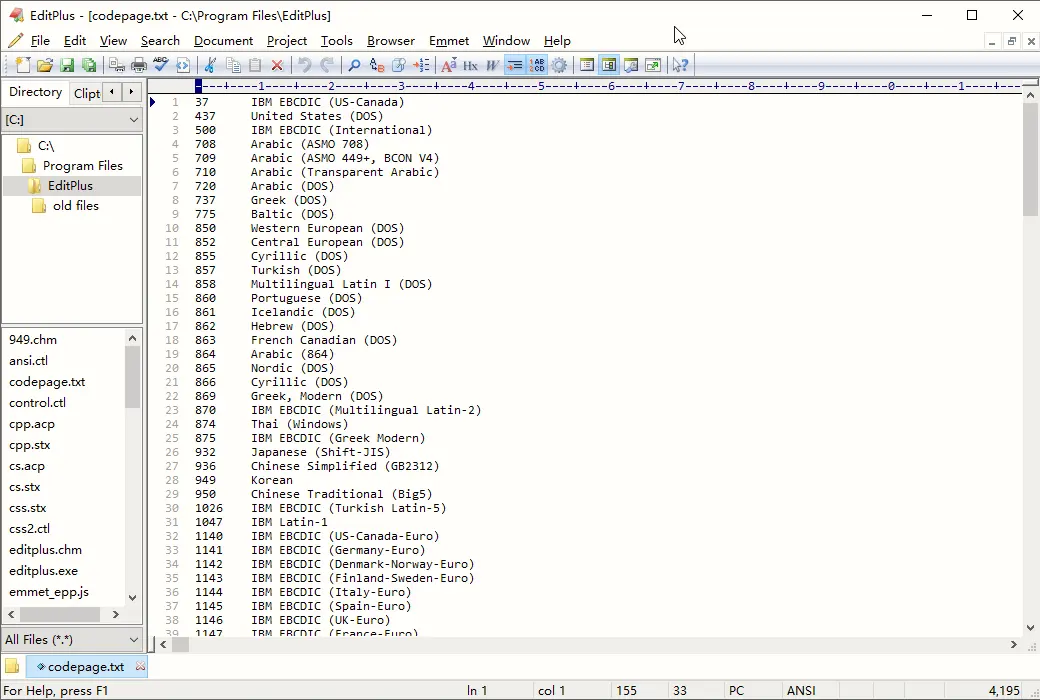1040x700 pixels.
Task: Click the View in Browser icon
Action: click(183, 65)
